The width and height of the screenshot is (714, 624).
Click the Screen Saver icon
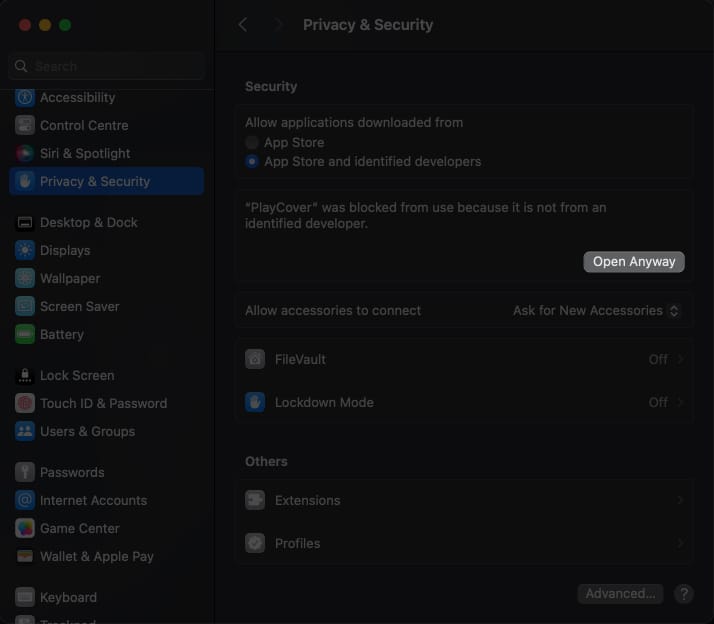click(25, 307)
